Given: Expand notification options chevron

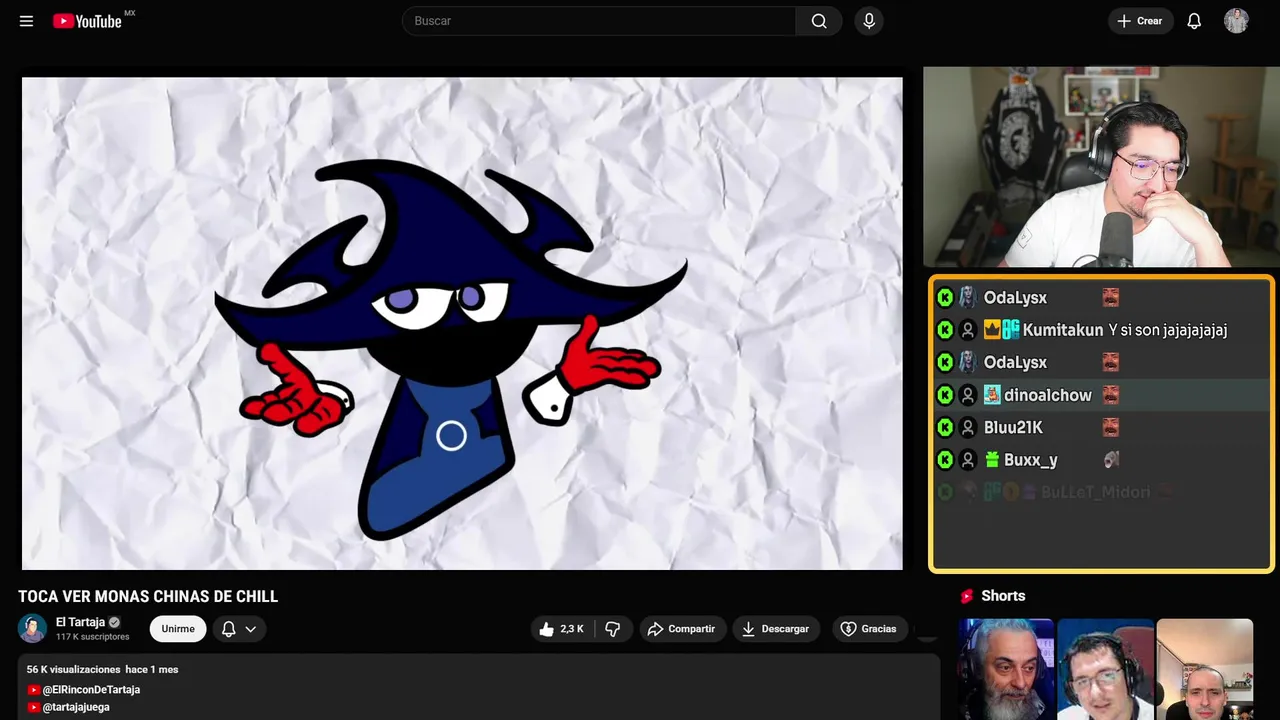Looking at the screenshot, I should [251, 629].
